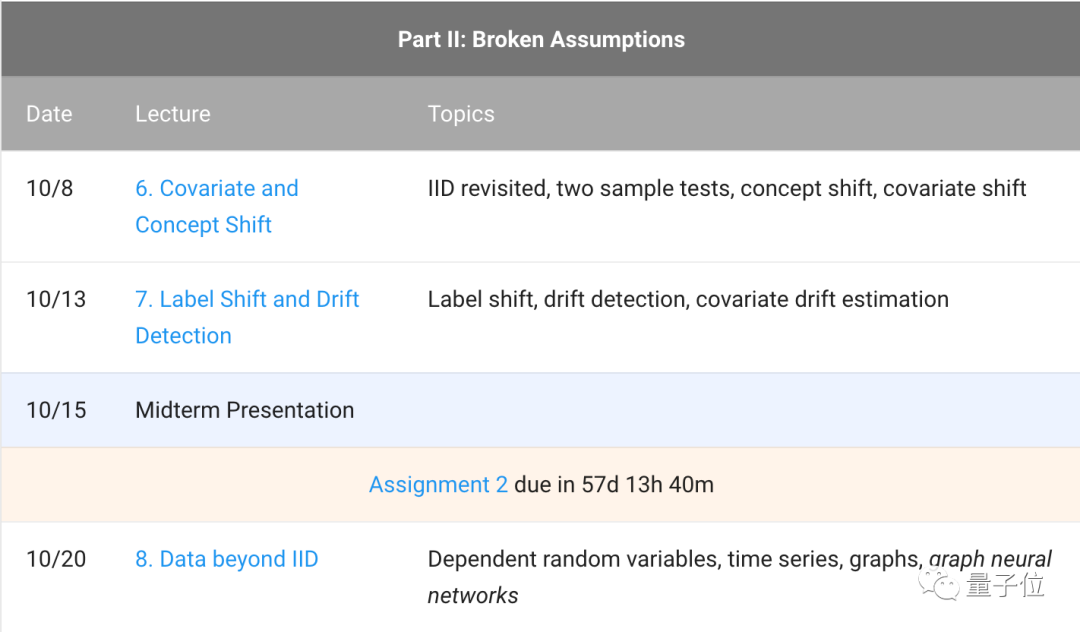1080x632 pixels.
Task: Click the WeChat logo icon in watermark
Action: (941, 584)
